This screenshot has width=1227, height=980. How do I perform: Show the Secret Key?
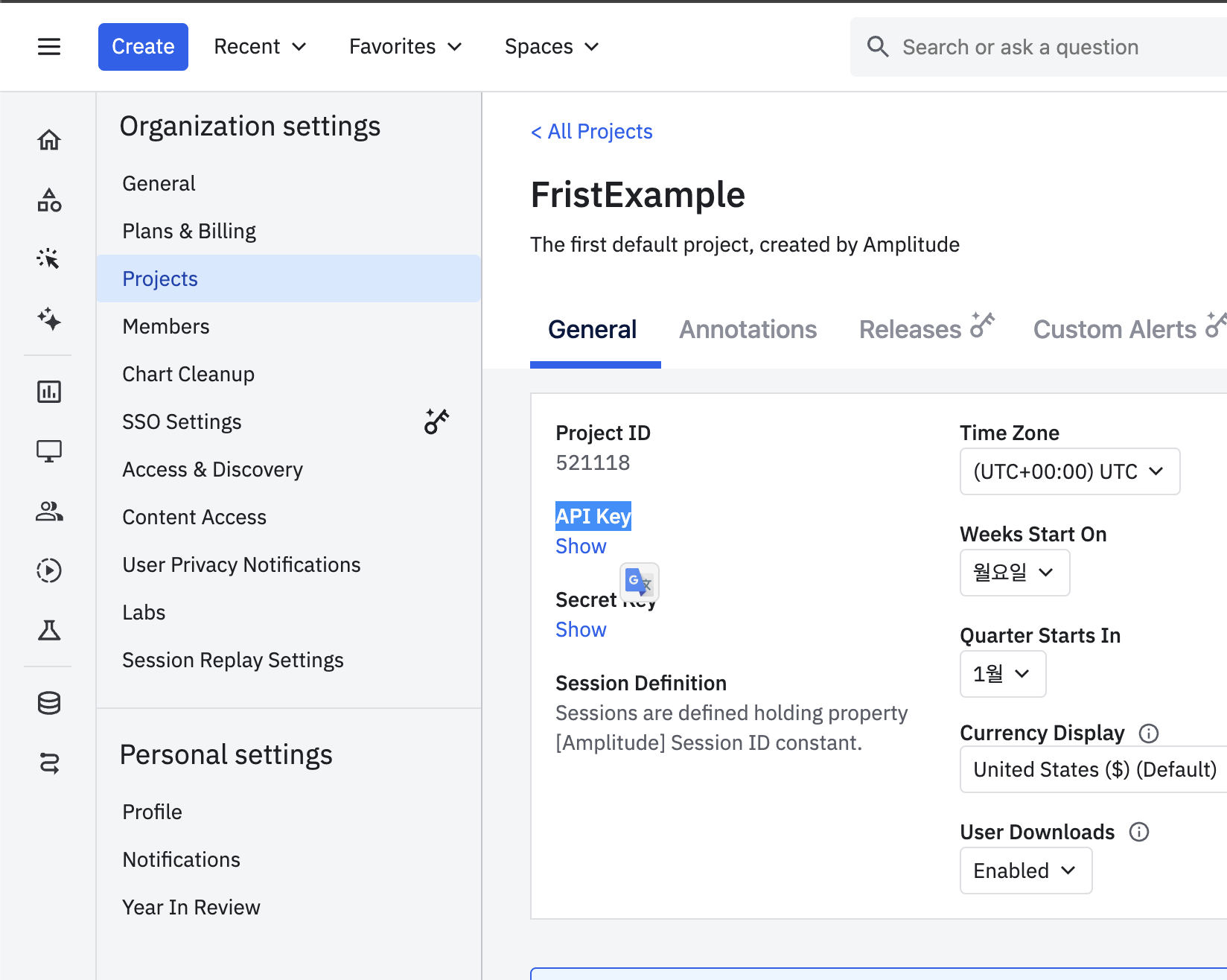coord(581,629)
